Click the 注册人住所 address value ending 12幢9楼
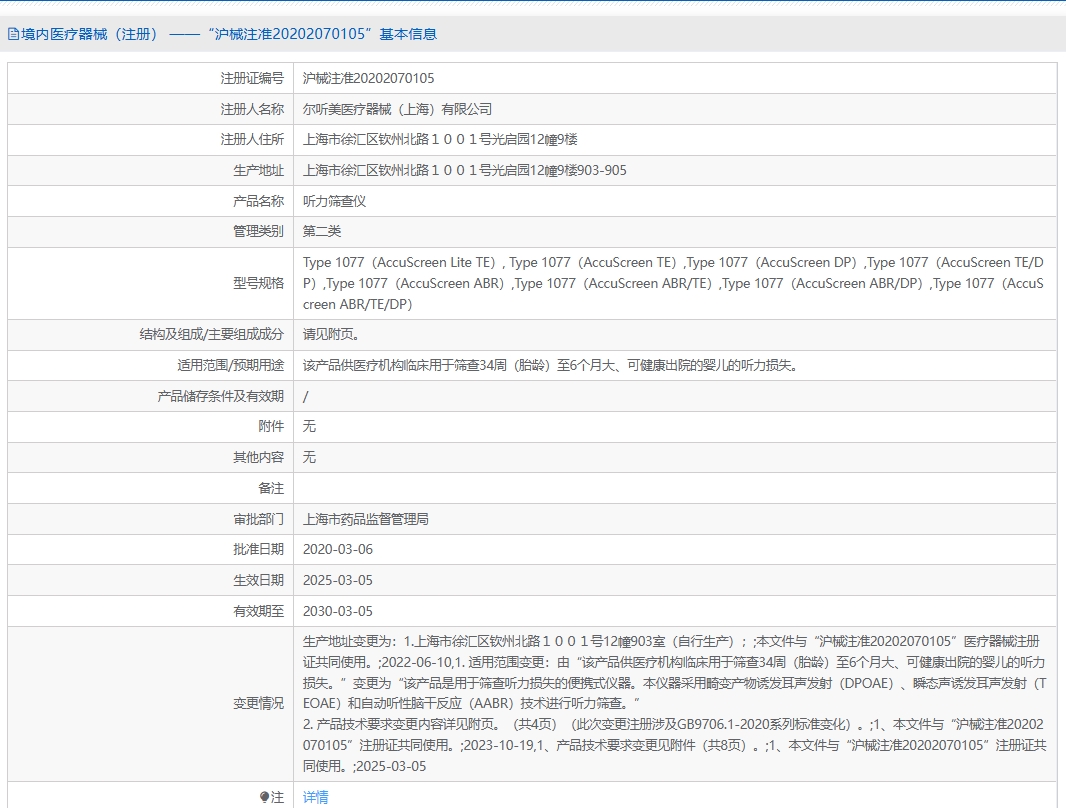The width and height of the screenshot is (1066, 808). (440, 139)
